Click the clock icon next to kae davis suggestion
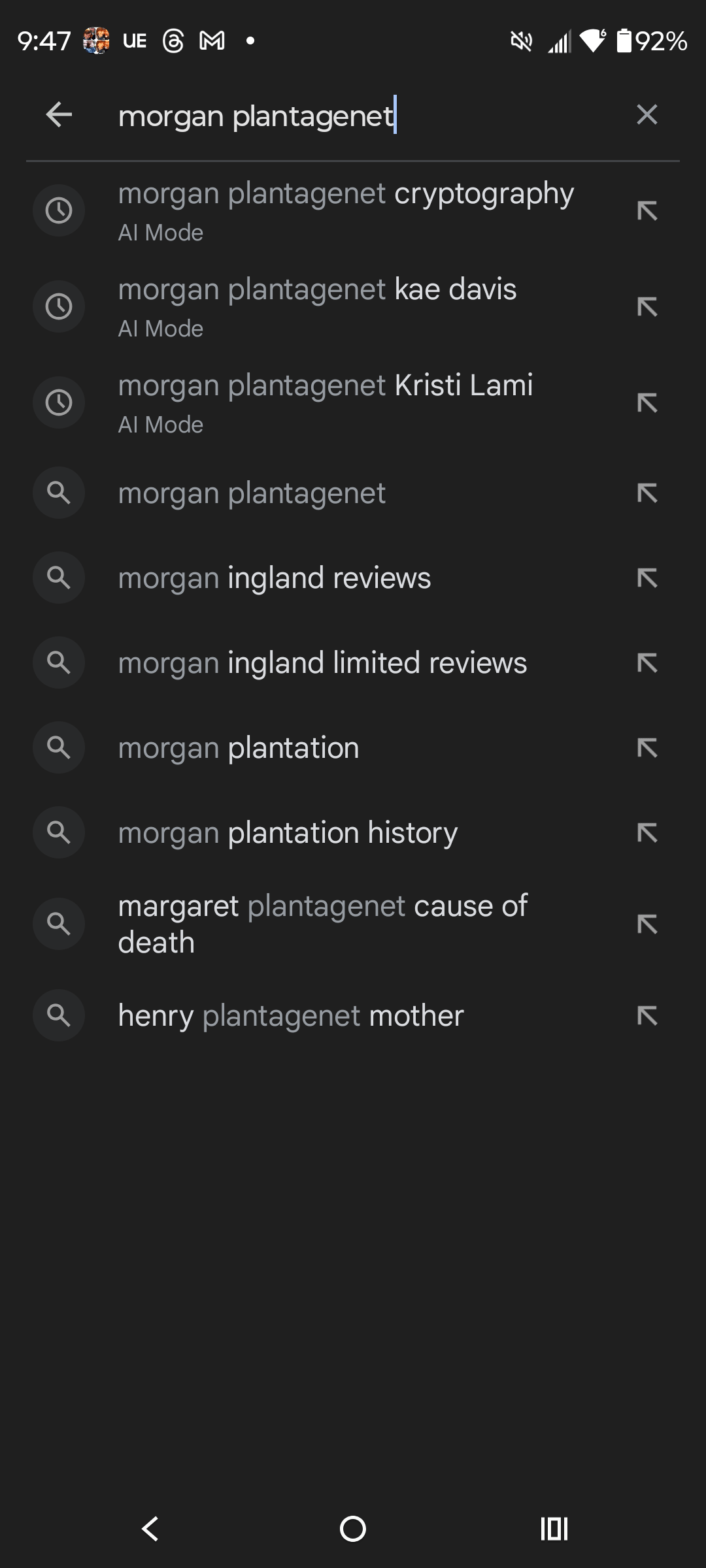The image size is (706, 1568). point(58,306)
